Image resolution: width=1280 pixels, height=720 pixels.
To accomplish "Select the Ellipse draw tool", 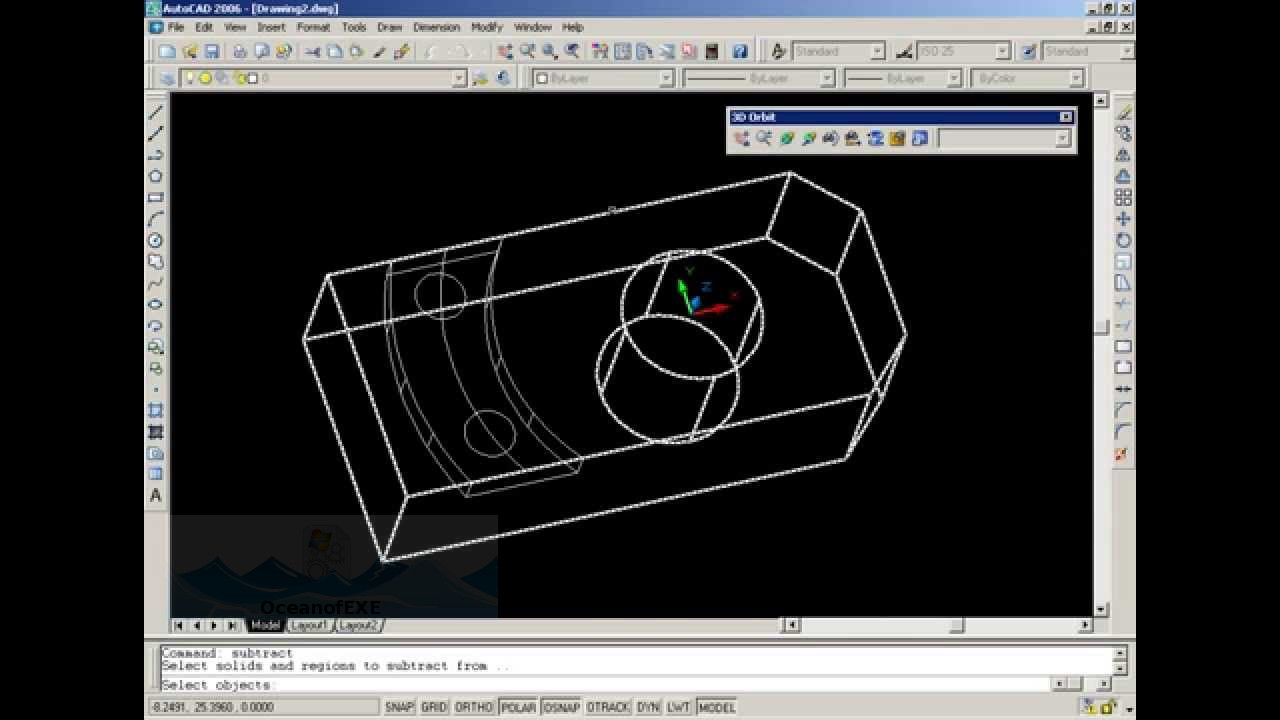I will pyautogui.click(x=156, y=305).
